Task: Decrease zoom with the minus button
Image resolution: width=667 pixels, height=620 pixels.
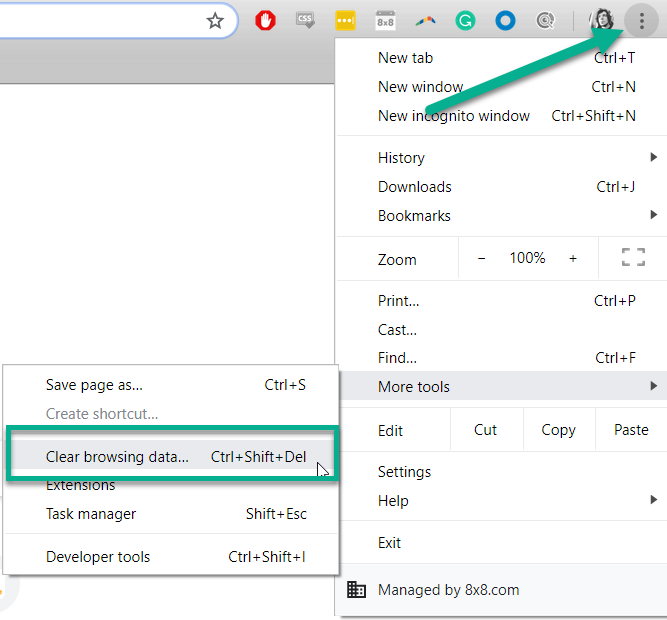Action: pos(481,258)
